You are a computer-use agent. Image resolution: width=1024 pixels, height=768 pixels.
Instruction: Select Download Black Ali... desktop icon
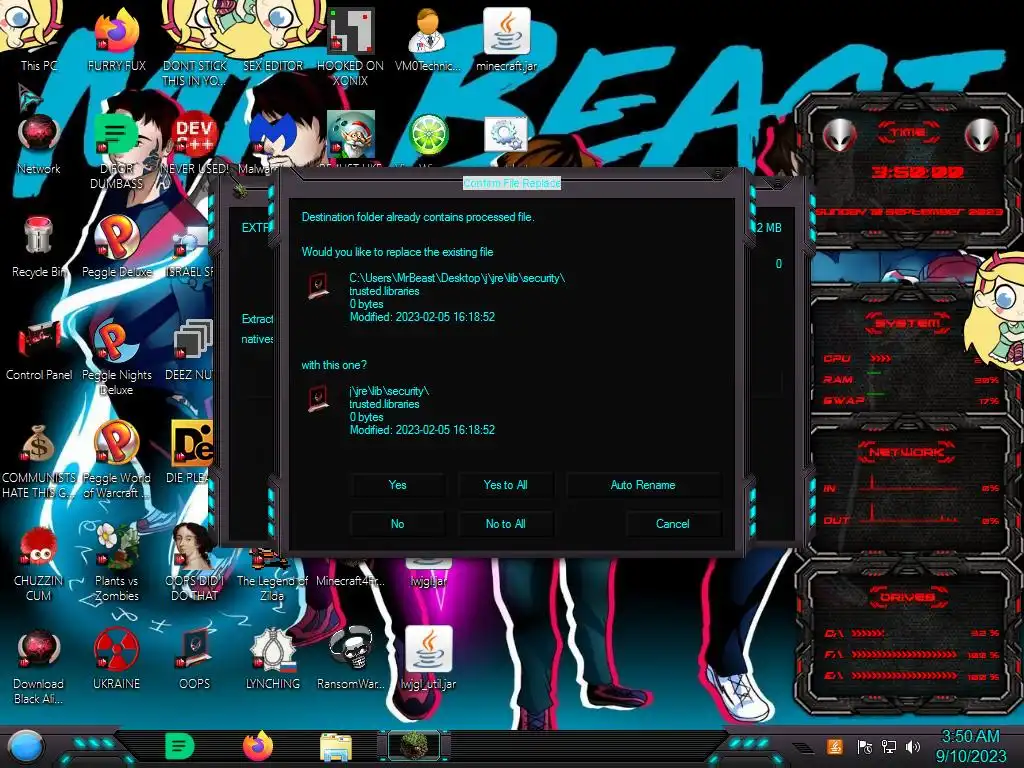[39, 666]
